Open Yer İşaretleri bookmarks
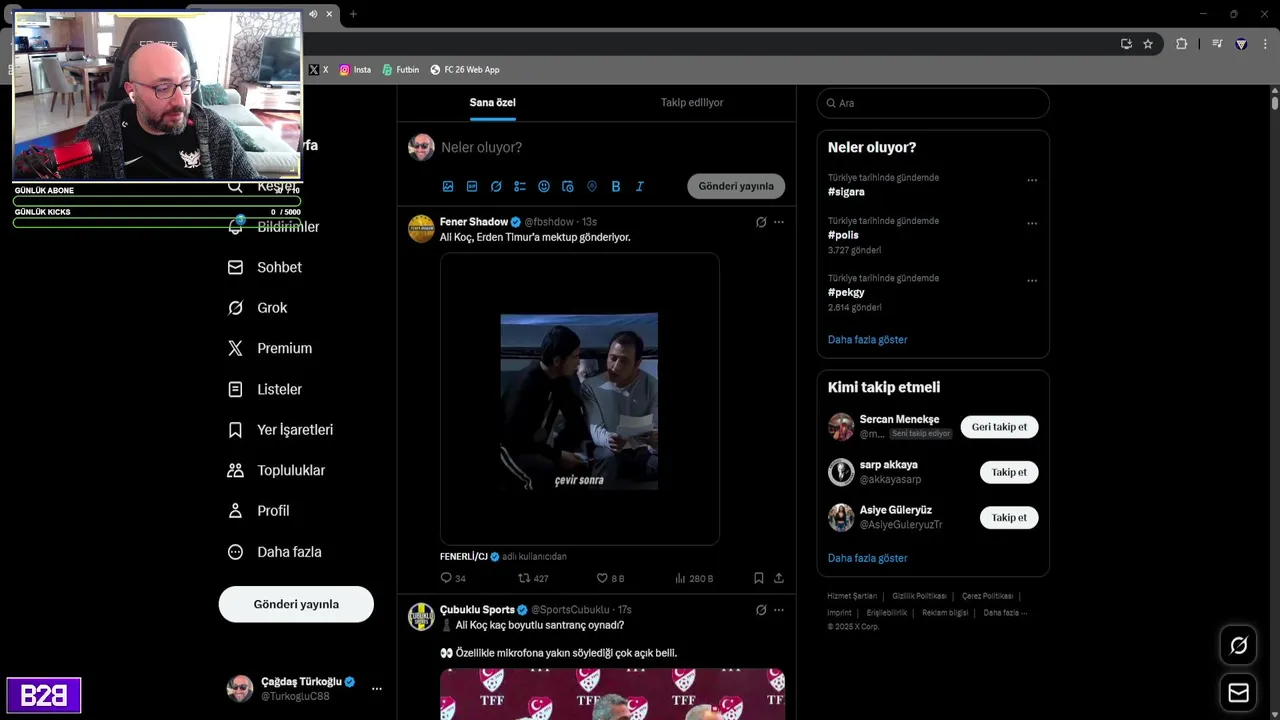Image resolution: width=1280 pixels, height=720 pixels. pos(280,430)
